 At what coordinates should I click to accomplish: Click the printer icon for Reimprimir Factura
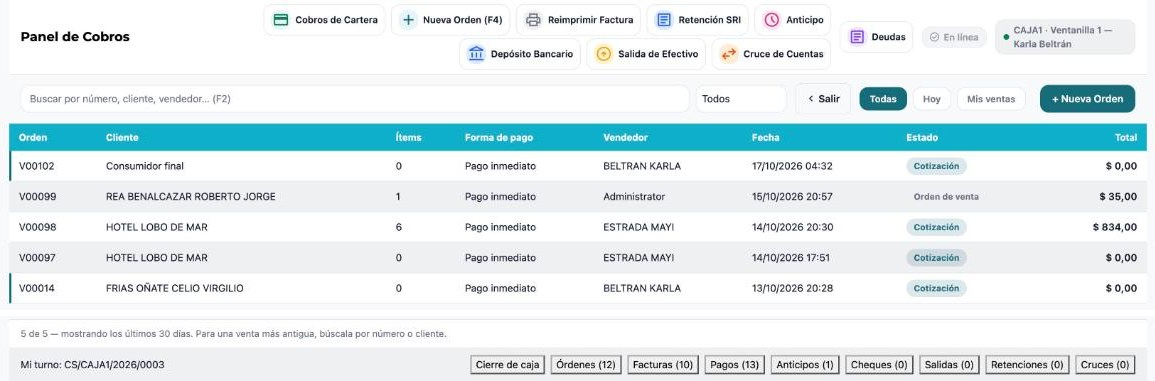click(x=533, y=20)
